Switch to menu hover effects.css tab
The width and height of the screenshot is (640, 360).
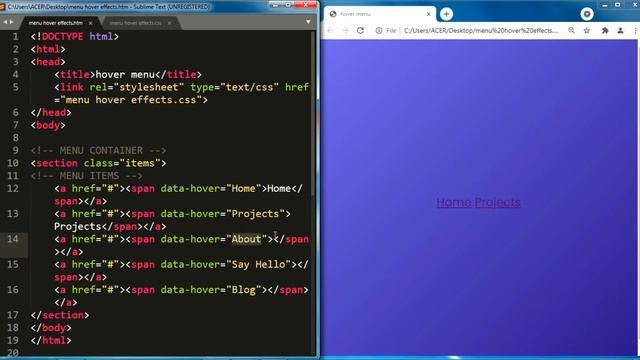pyautogui.click(x=136, y=23)
